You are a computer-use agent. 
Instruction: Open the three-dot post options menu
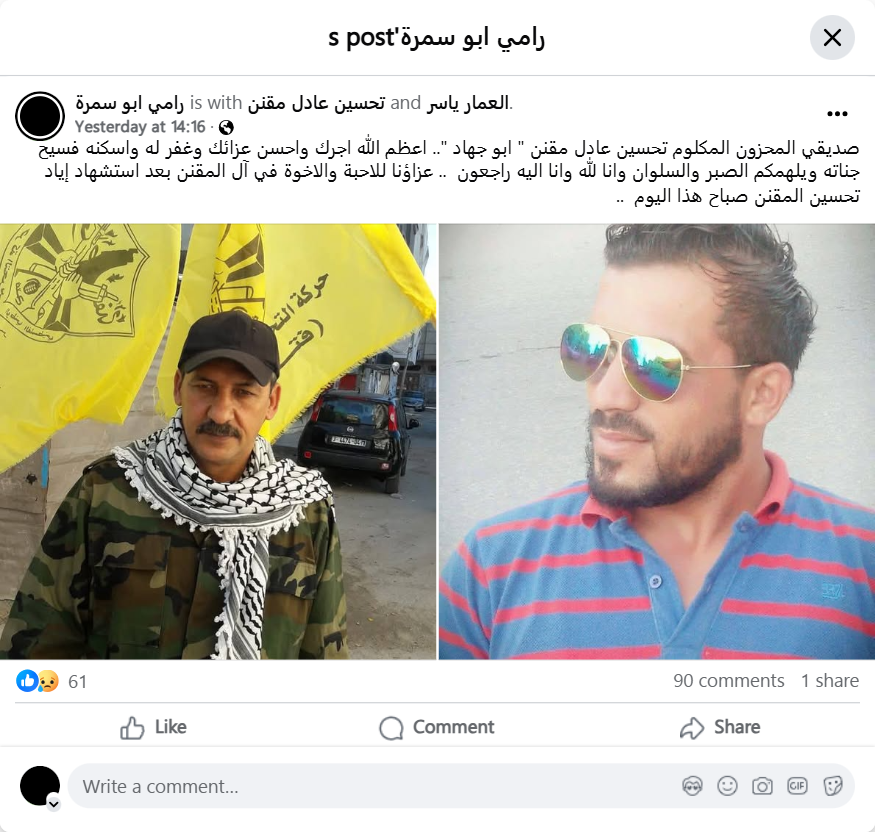(x=837, y=114)
